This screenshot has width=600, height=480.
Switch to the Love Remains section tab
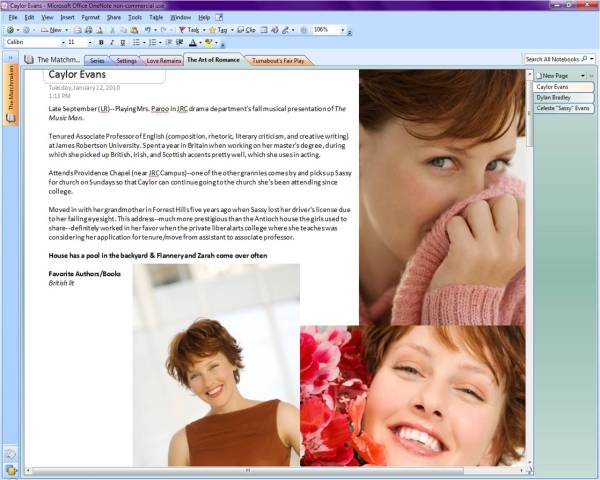pos(163,60)
